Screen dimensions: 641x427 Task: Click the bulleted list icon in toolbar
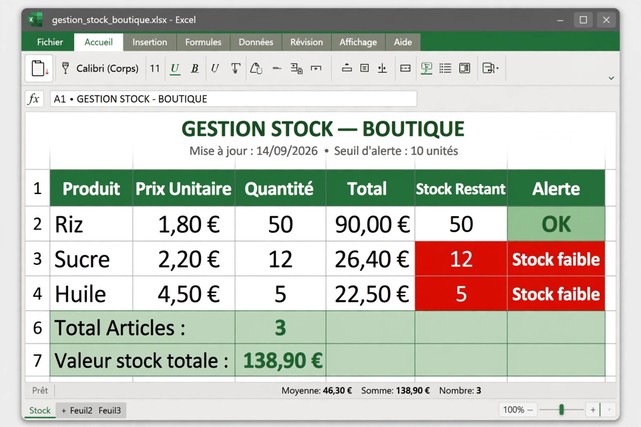pyautogui.click(x=445, y=68)
